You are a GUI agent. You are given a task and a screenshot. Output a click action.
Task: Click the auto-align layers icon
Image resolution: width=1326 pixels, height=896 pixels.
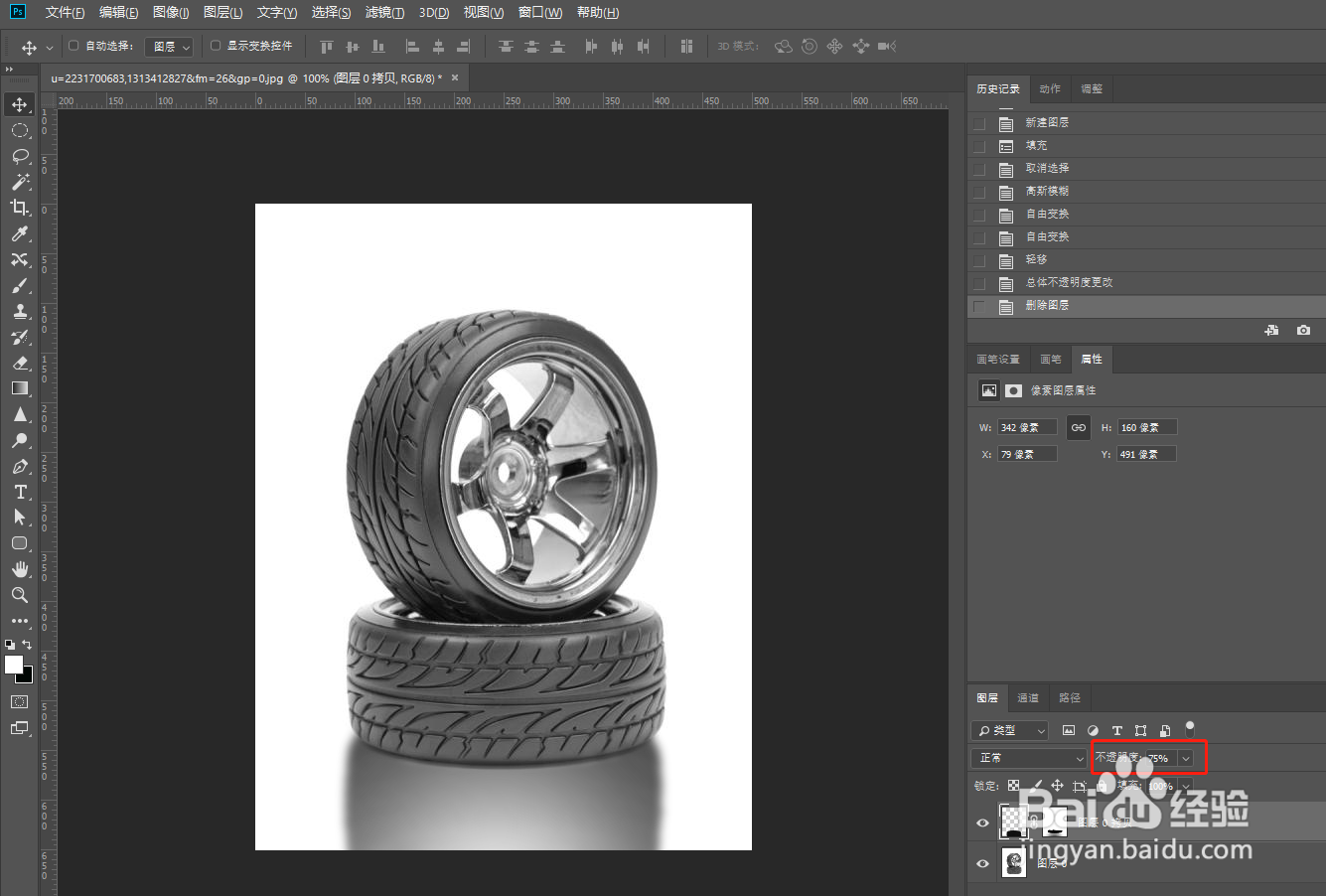point(686,47)
